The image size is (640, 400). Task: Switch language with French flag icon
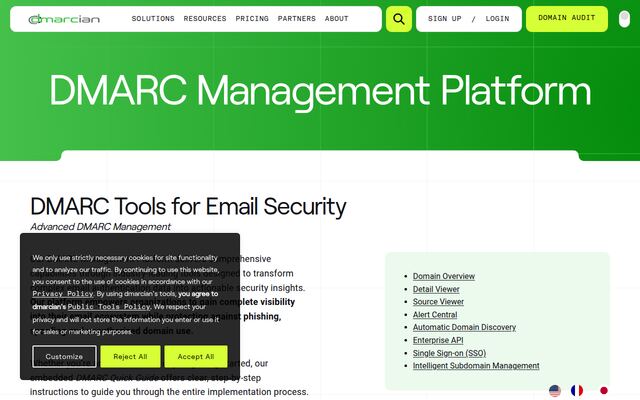tap(577, 391)
